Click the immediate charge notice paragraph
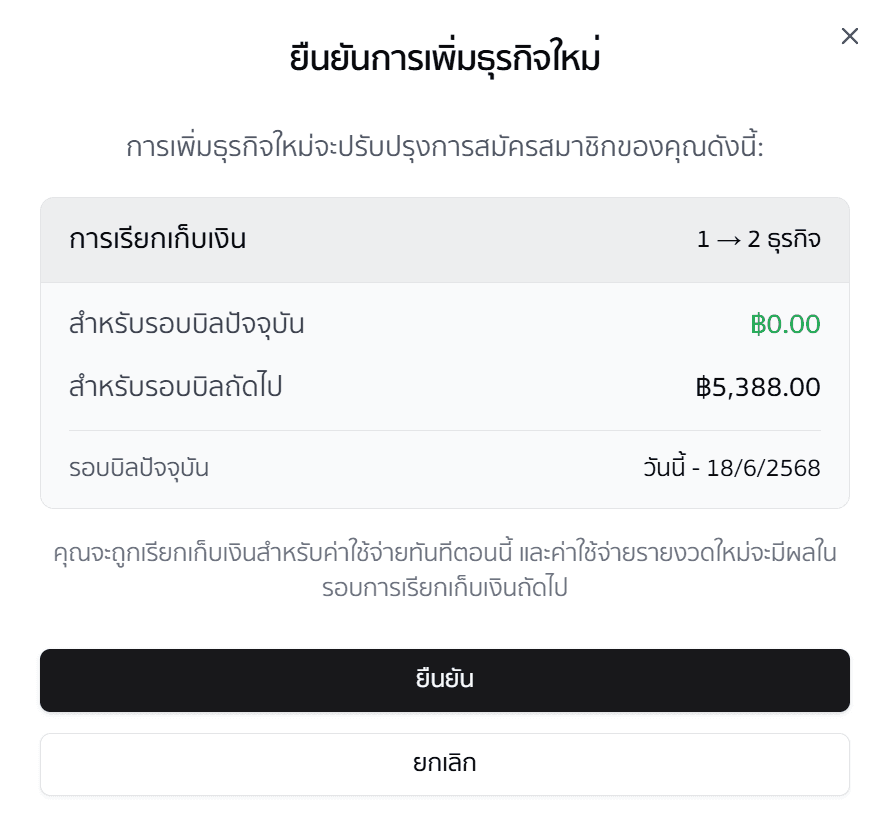This screenshot has height=838, width=888. click(444, 570)
